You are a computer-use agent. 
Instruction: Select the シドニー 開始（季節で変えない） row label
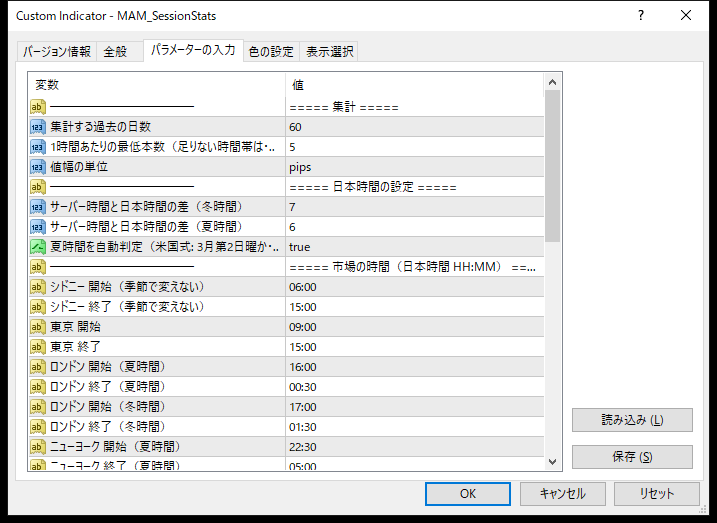pos(127,287)
